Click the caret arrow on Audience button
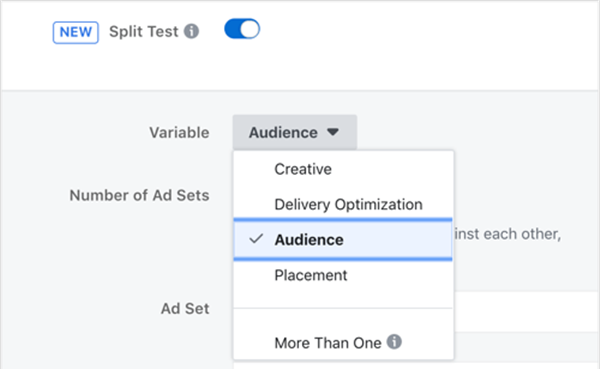This screenshot has height=369, width=600. point(333,132)
